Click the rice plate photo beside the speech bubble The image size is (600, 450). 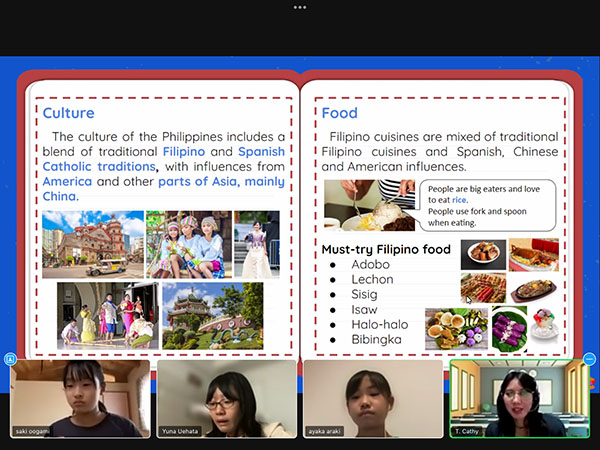click(x=368, y=205)
